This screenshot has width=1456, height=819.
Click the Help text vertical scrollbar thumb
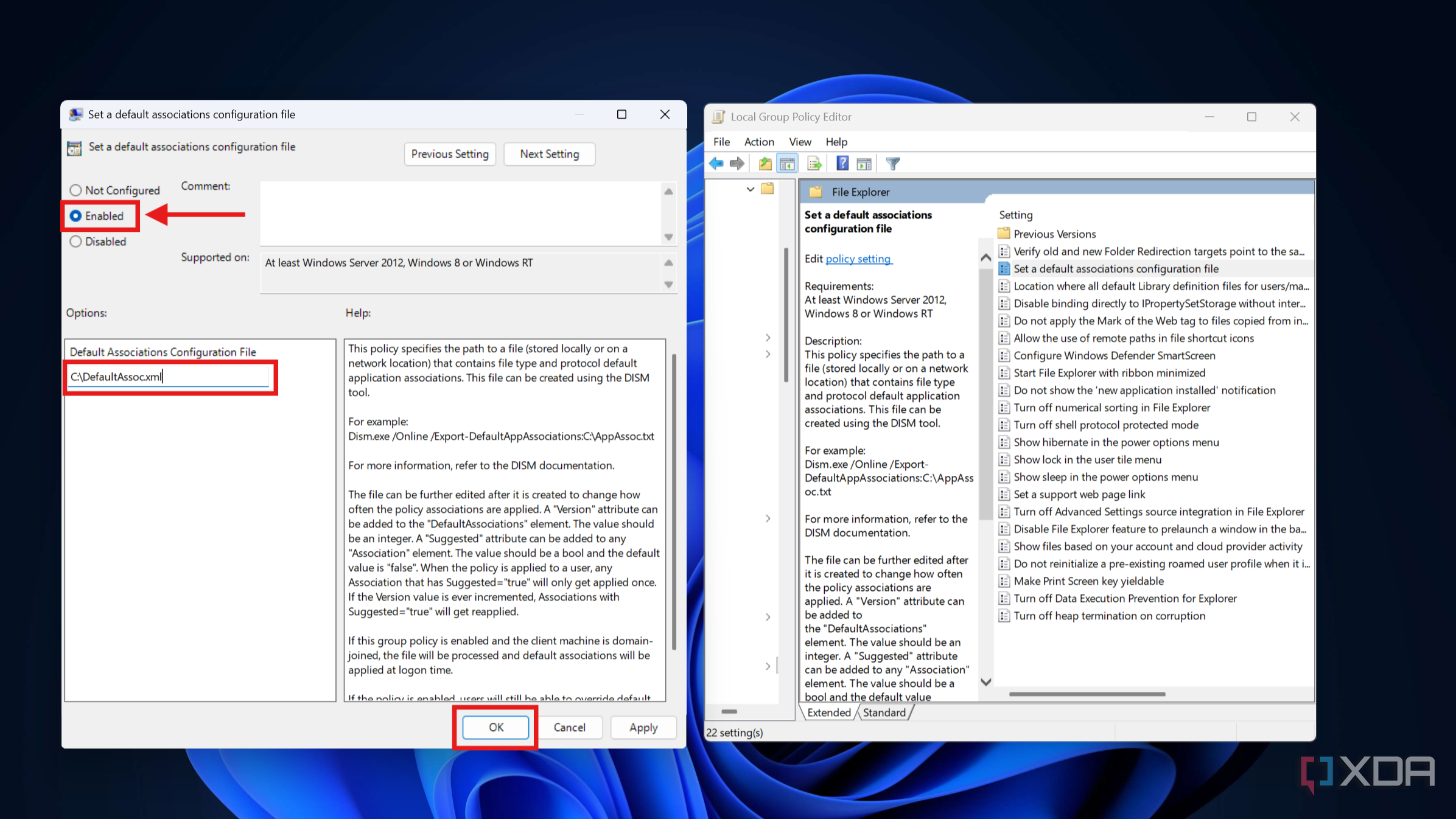click(674, 502)
